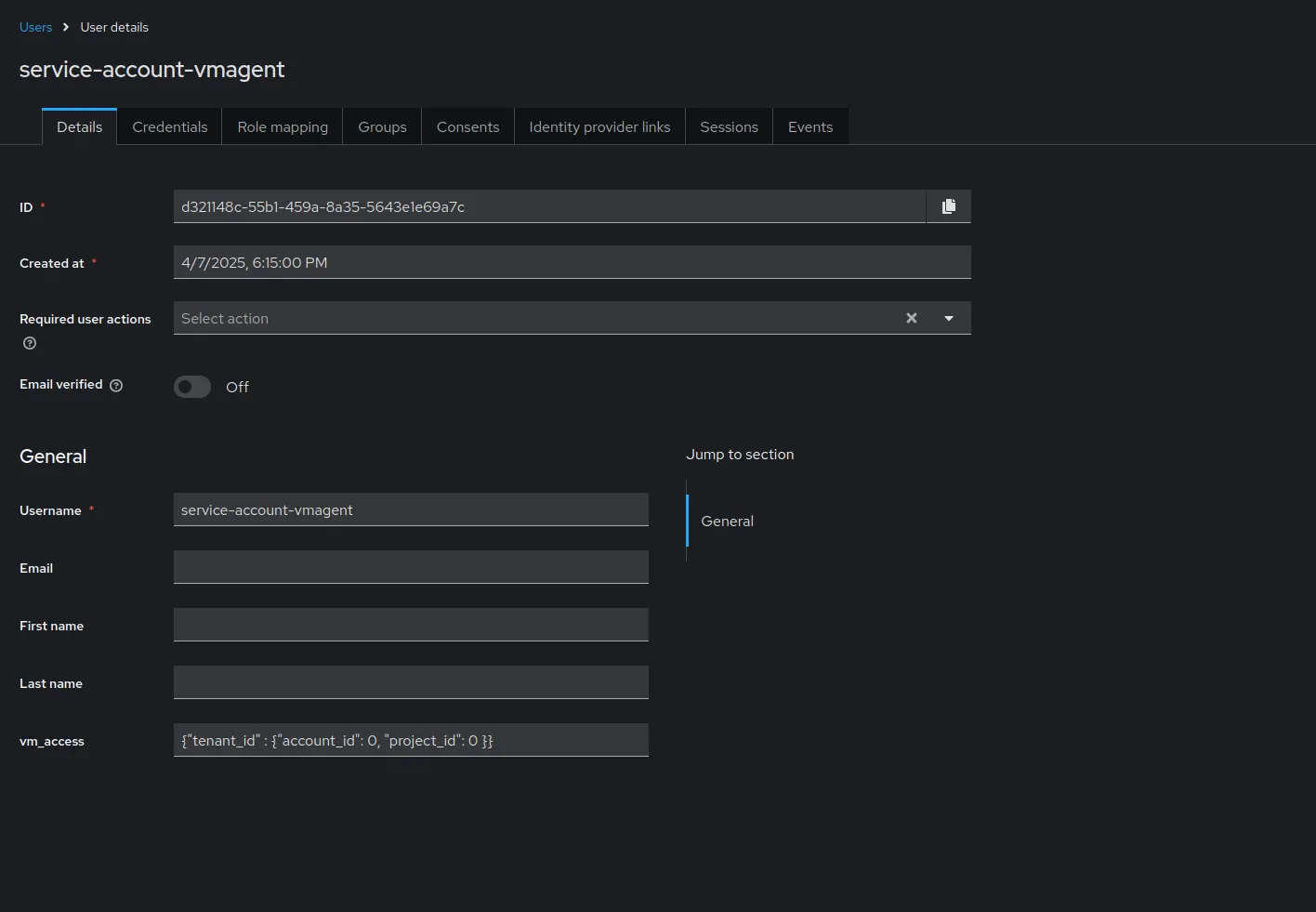1316x912 pixels.
Task: Open Identity provider links tab
Action: 599,127
